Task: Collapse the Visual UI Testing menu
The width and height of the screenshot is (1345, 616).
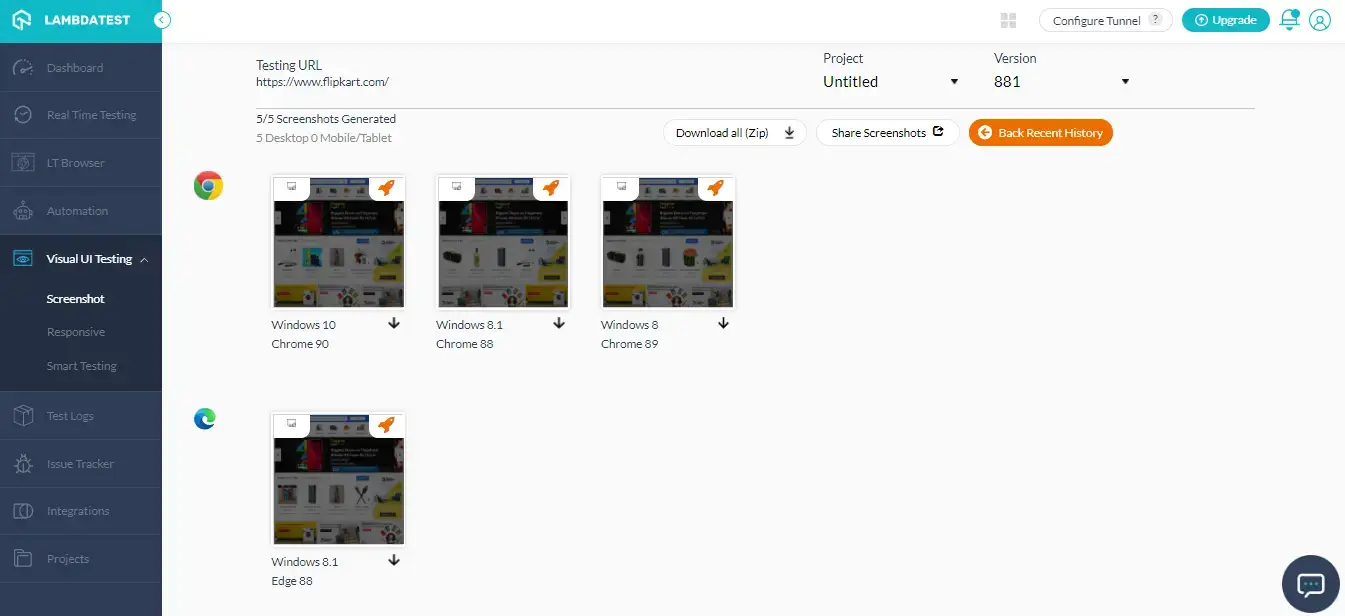Action: pos(144,260)
